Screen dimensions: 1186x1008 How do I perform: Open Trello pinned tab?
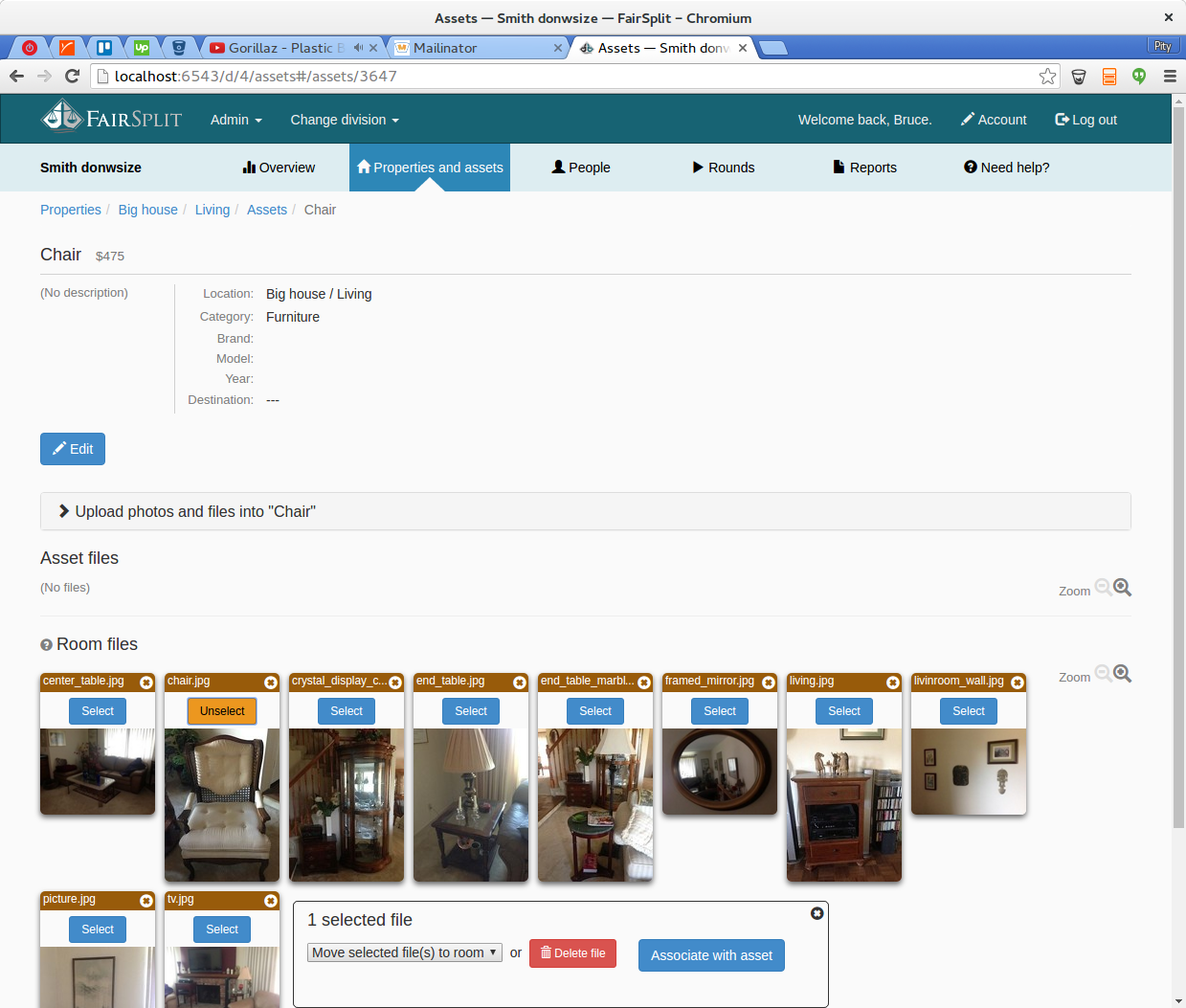pos(104,47)
